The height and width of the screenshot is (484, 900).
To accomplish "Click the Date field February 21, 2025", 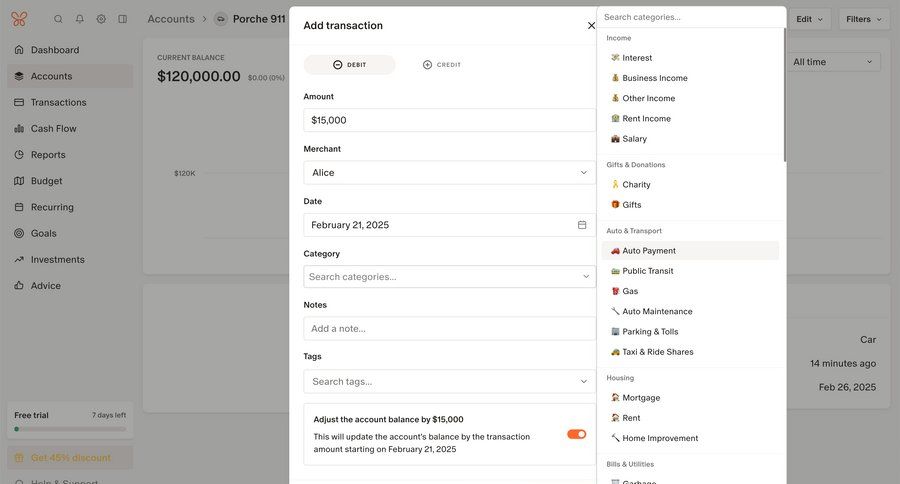I will pyautogui.click(x=449, y=225).
